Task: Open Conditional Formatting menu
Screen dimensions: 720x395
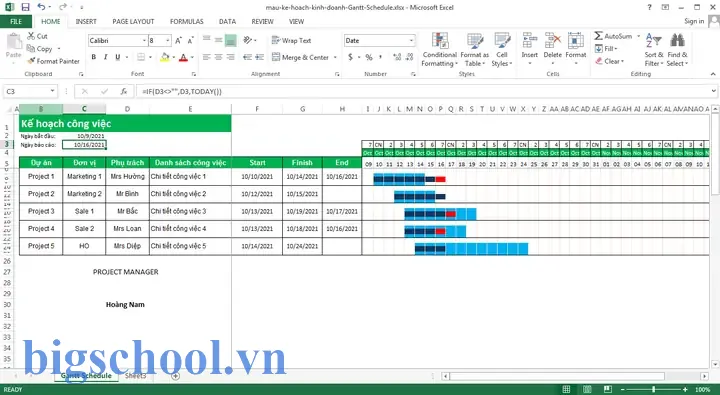Action: point(439,50)
